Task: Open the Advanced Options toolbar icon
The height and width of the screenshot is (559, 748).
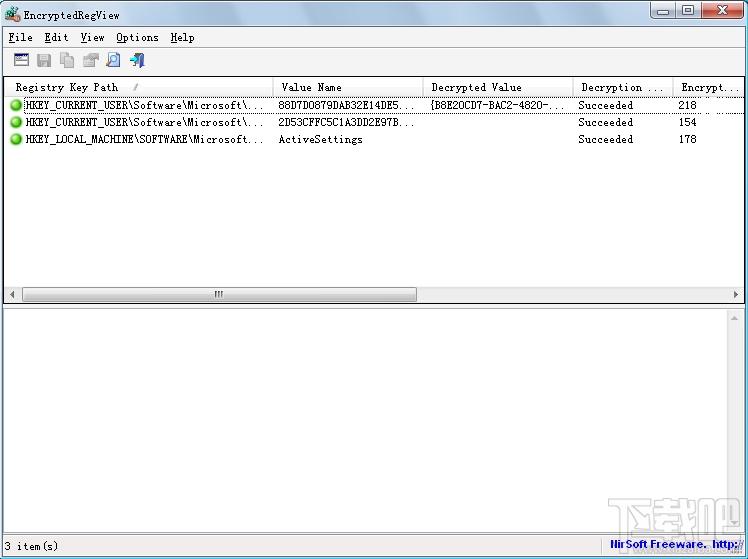Action: pyautogui.click(x=21, y=60)
